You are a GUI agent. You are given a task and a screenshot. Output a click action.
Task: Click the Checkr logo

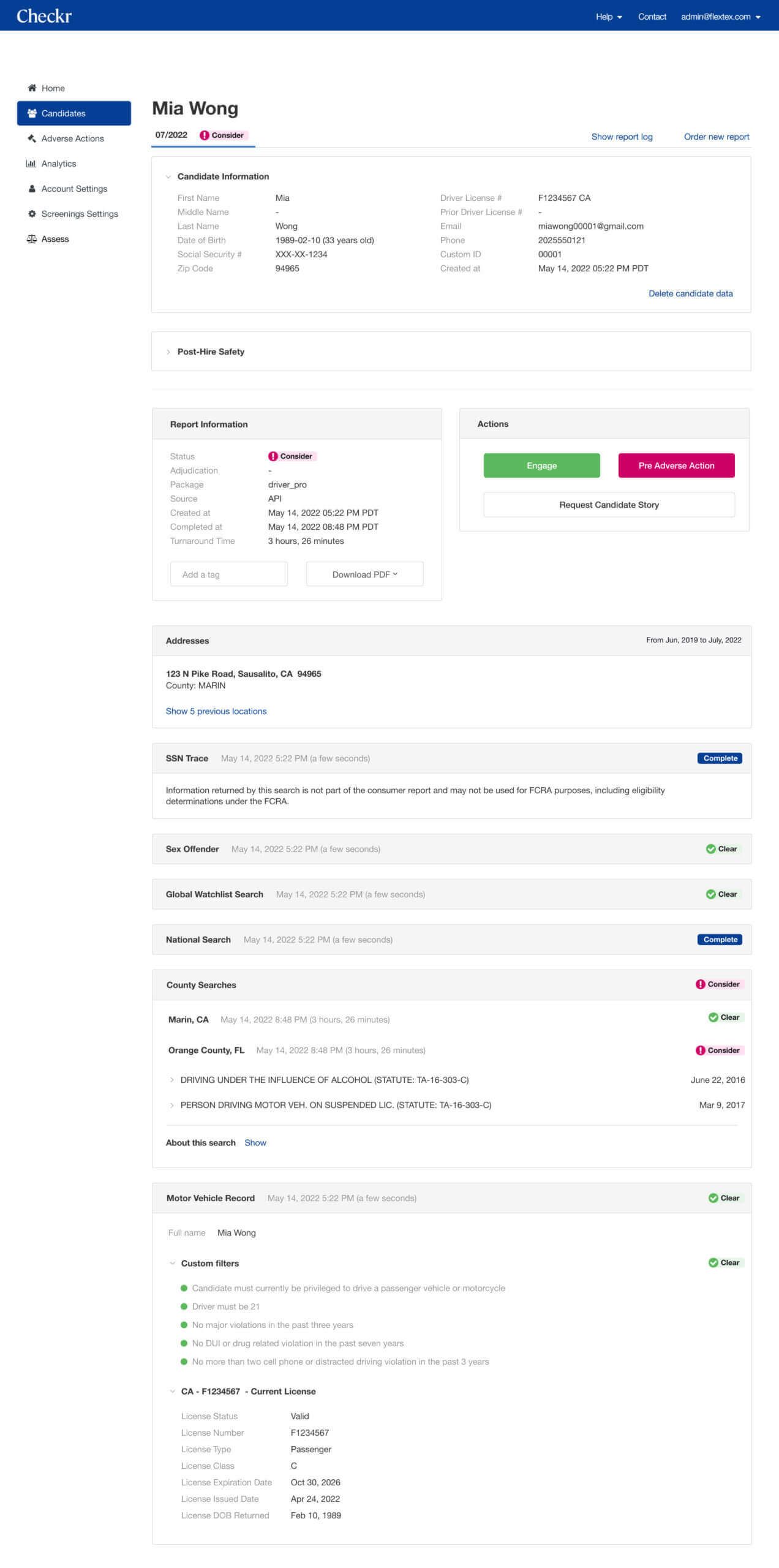tap(44, 16)
